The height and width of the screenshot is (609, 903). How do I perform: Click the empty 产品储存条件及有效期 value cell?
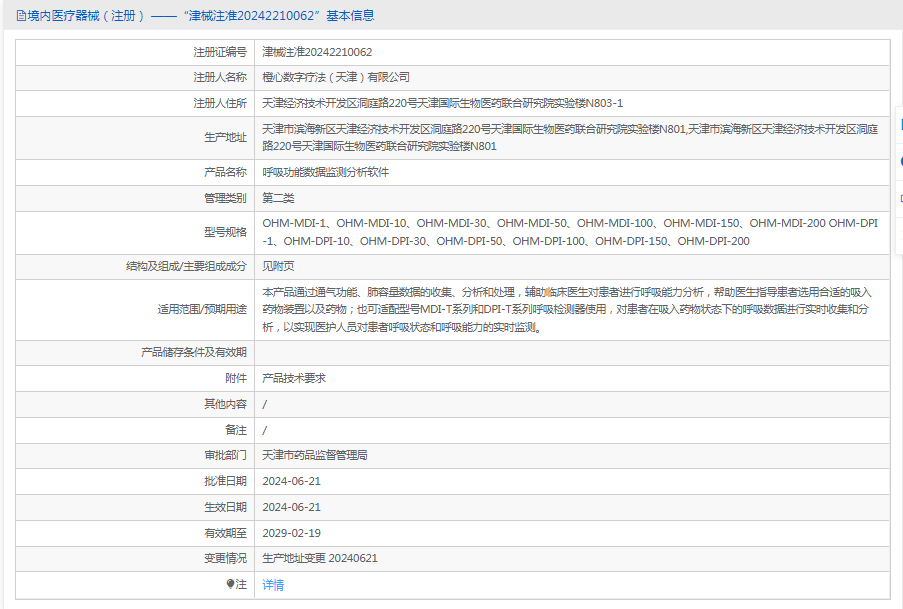[x=572, y=352]
